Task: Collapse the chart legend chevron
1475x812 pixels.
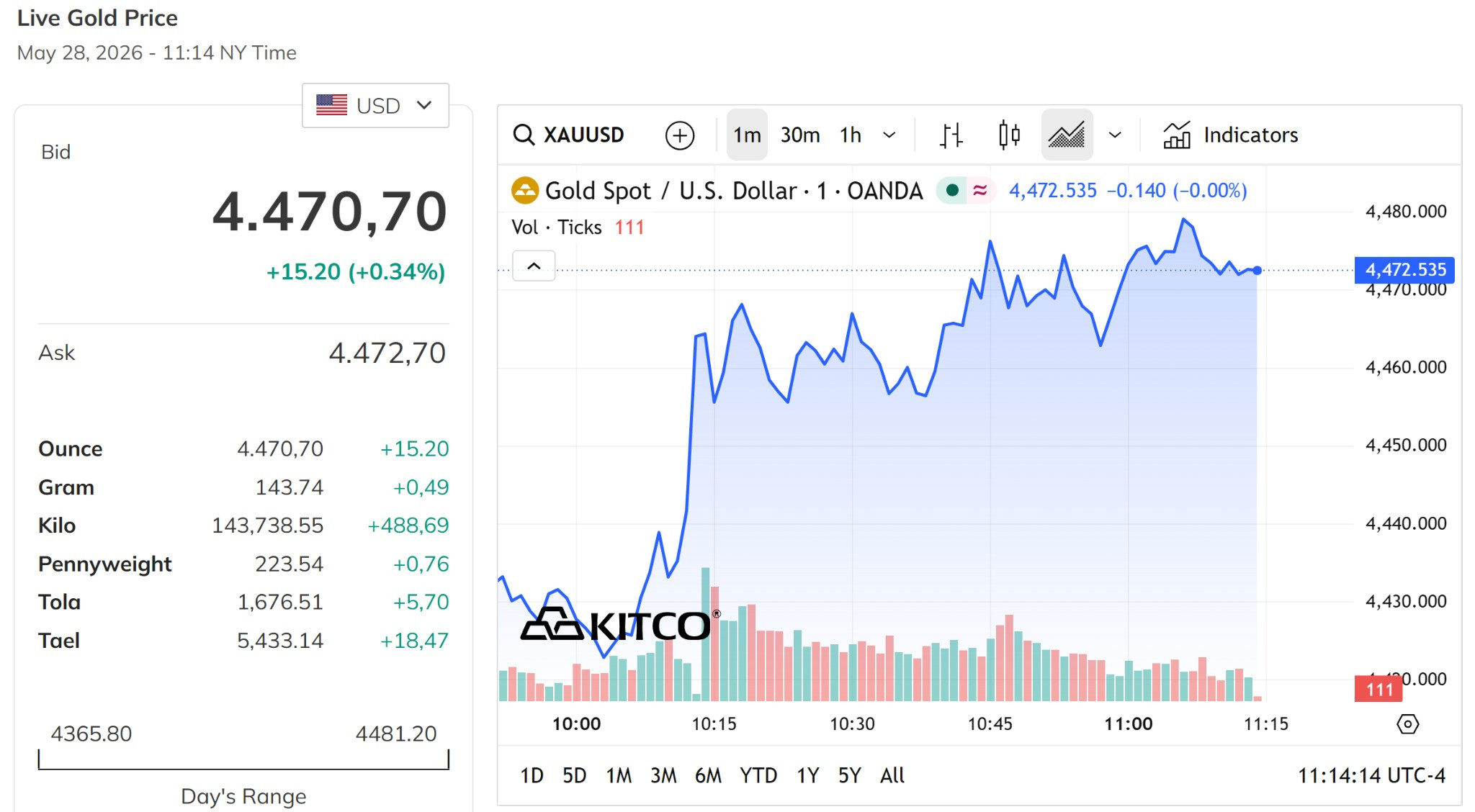Action: click(x=534, y=266)
